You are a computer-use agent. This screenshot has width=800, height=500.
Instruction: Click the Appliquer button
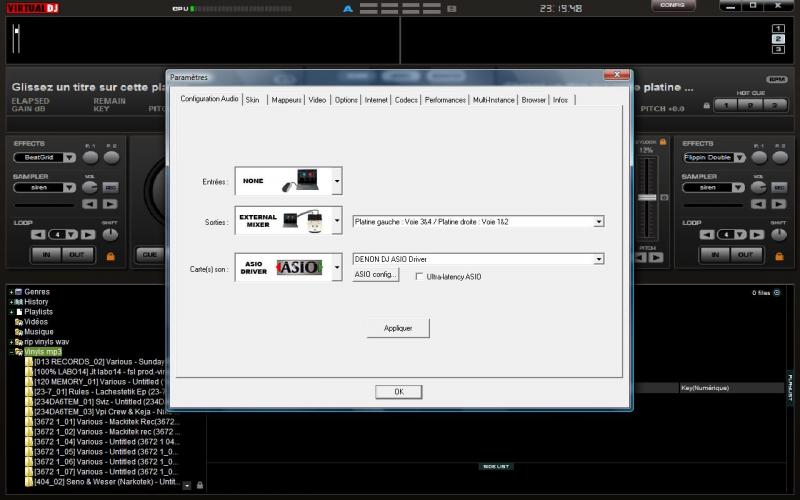click(398, 328)
